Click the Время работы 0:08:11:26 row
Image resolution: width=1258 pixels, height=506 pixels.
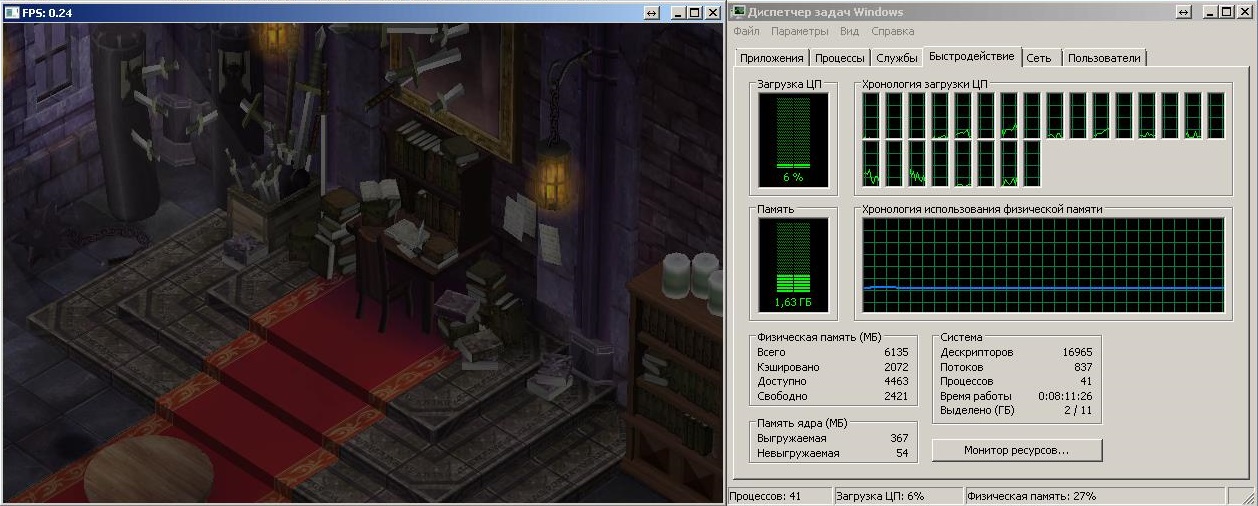(x=1016, y=396)
